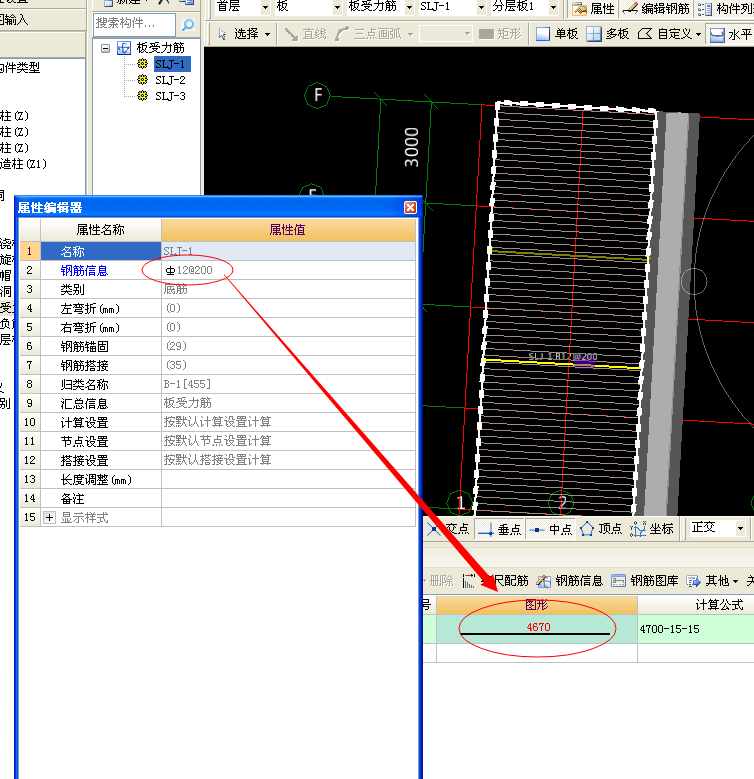This screenshot has height=779, width=754.
Task: Open the 属性 properties toolbar button
Action: pyautogui.click(x=593, y=8)
